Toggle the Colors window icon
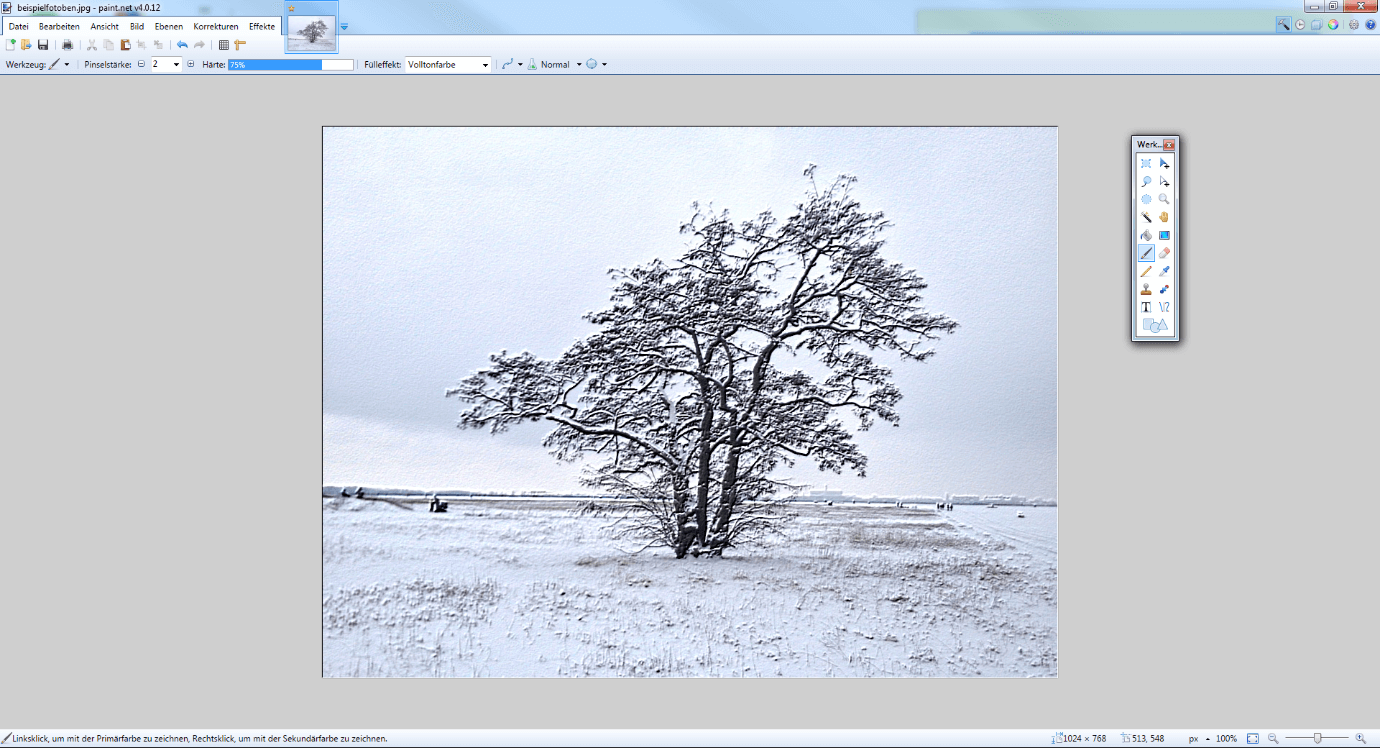 click(1333, 25)
